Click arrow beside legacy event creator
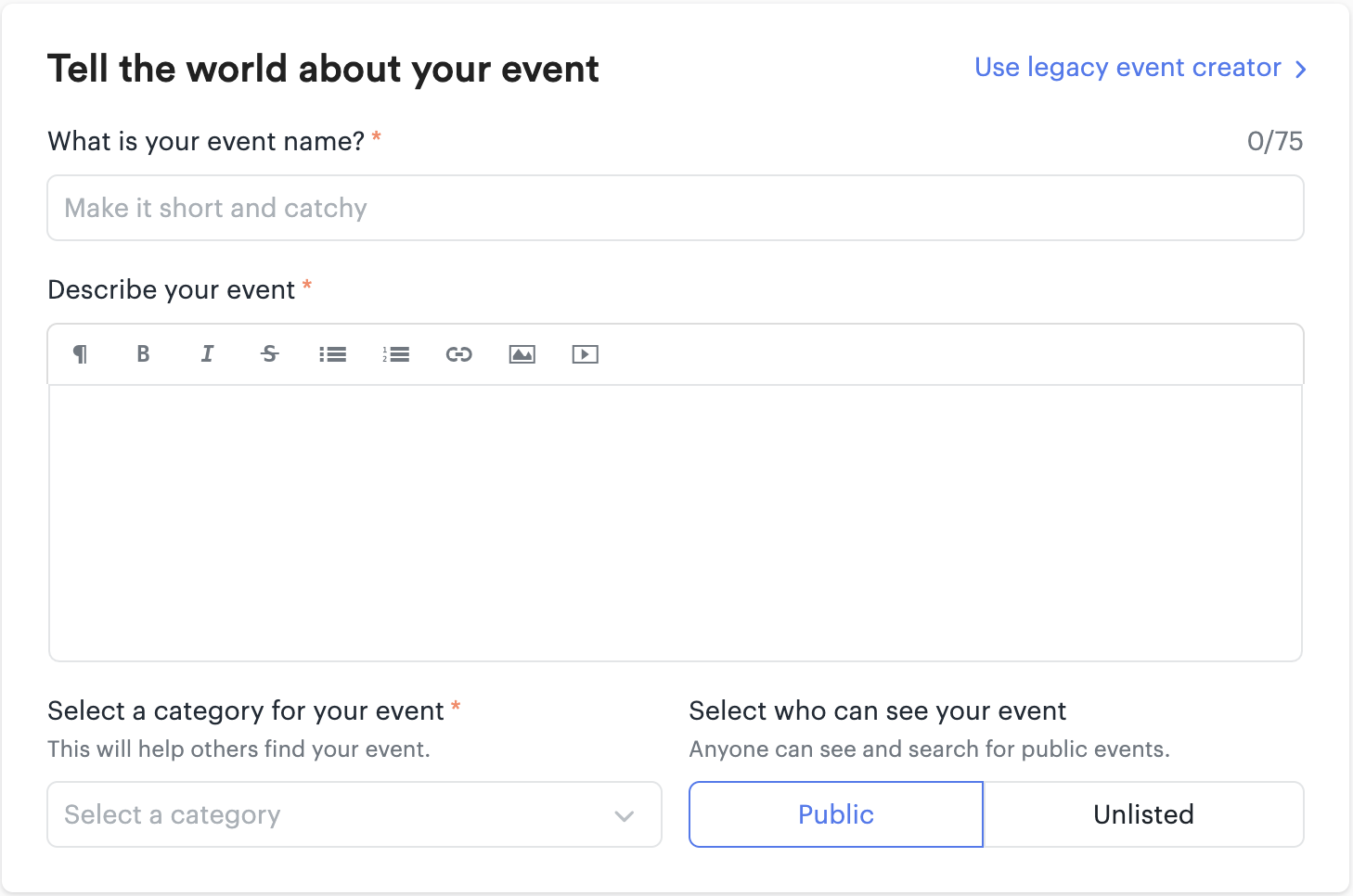 pyautogui.click(x=1301, y=70)
